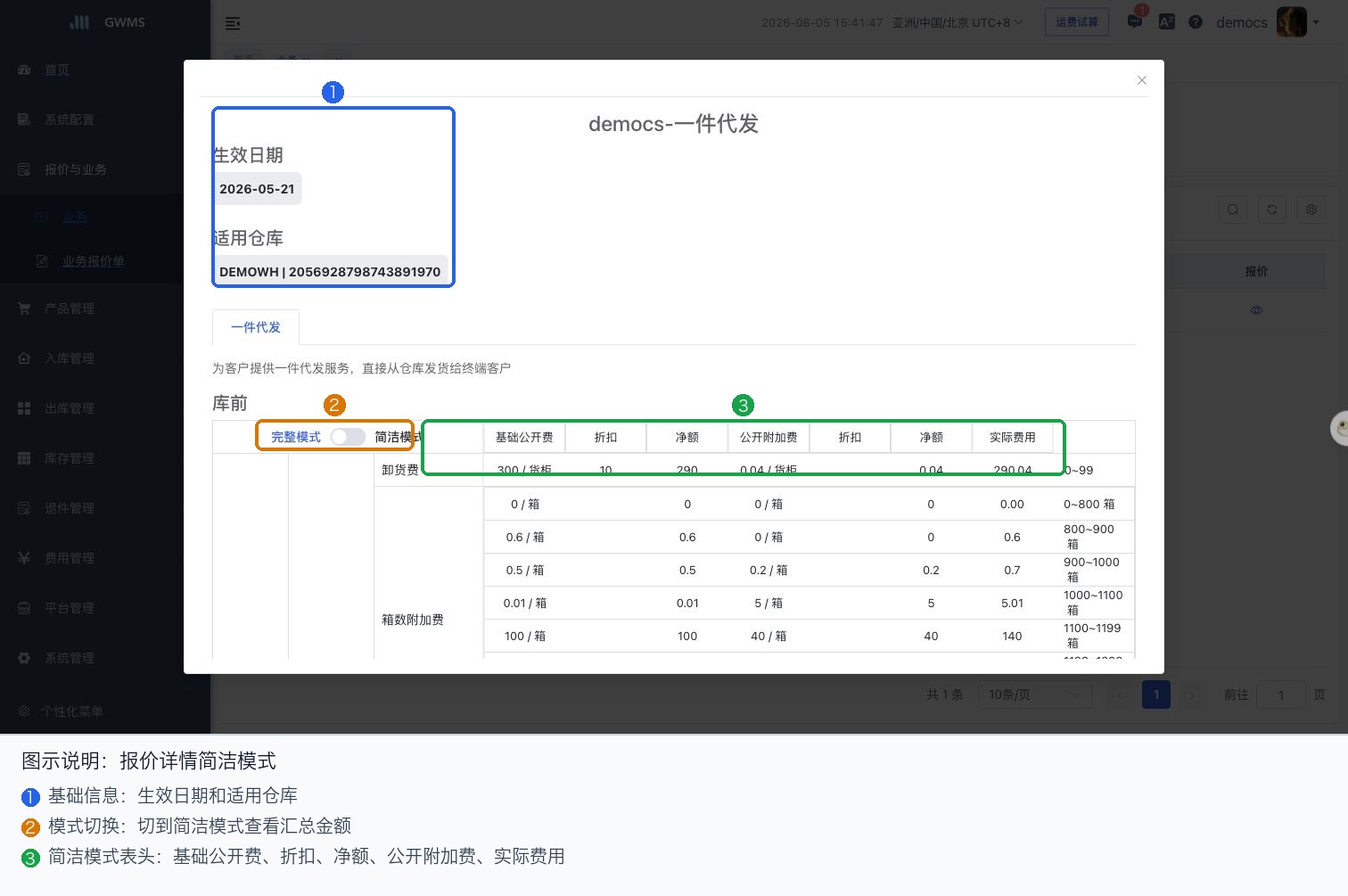Expand 系统配置 in the sidebar

click(70, 119)
